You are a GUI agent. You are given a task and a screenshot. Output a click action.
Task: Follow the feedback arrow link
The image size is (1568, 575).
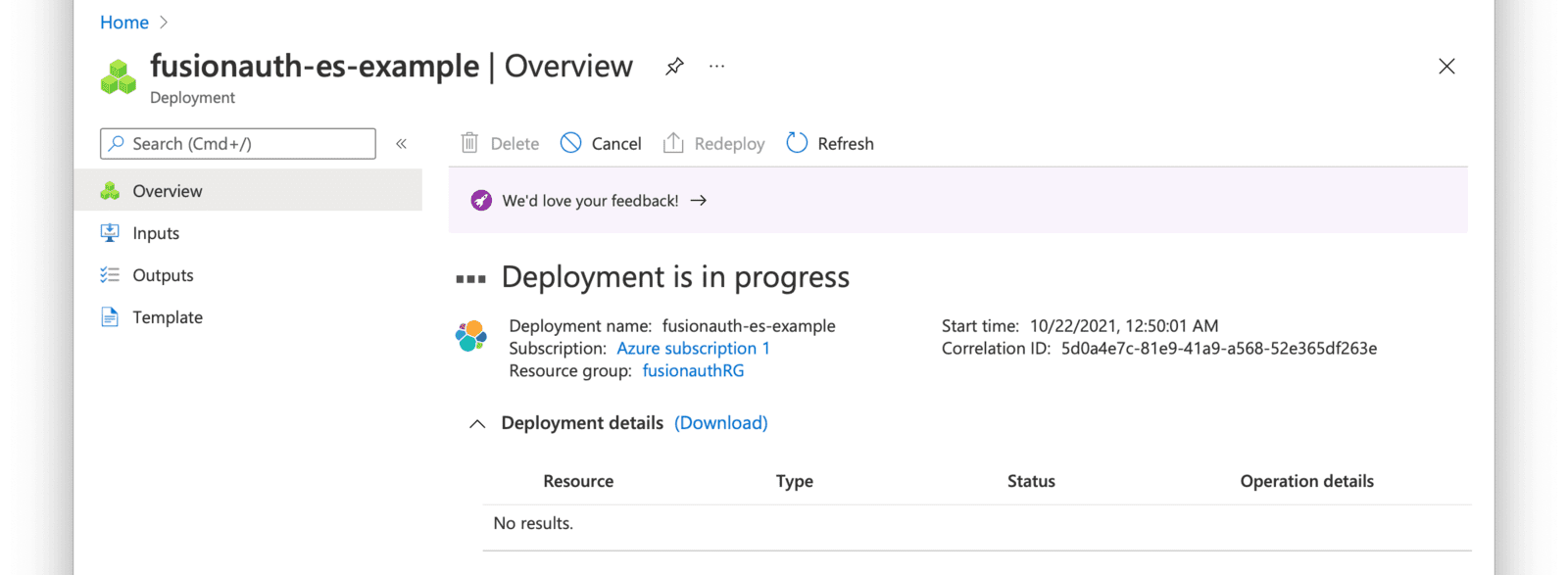coord(699,201)
